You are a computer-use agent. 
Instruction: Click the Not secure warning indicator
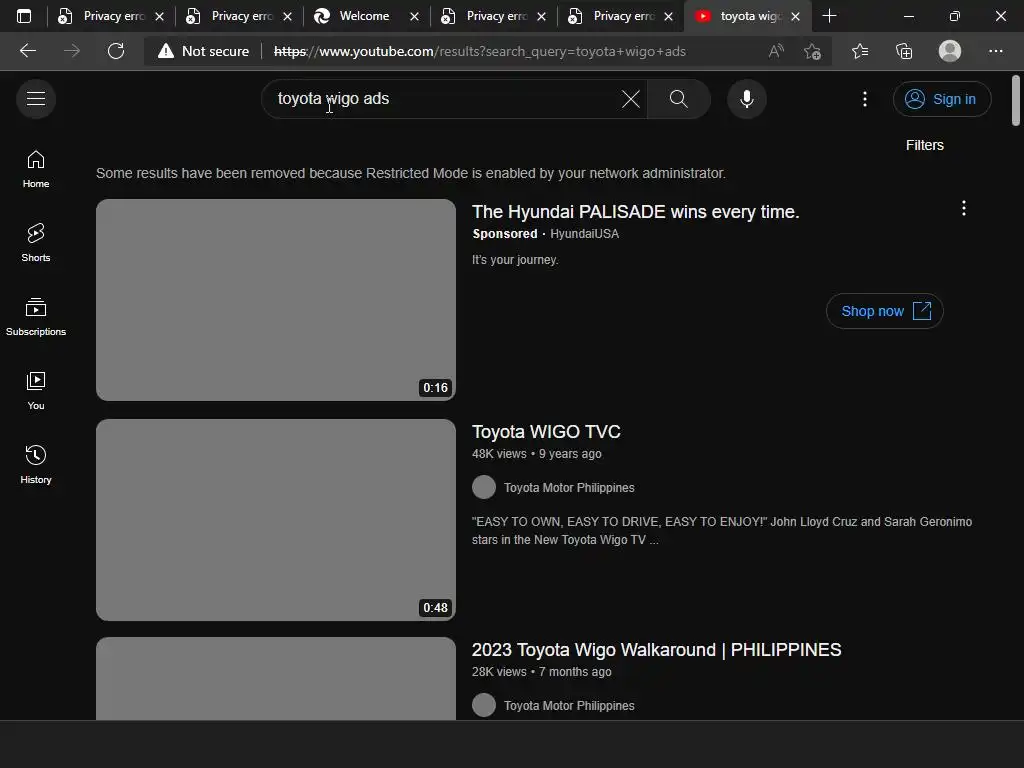point(203,51)
